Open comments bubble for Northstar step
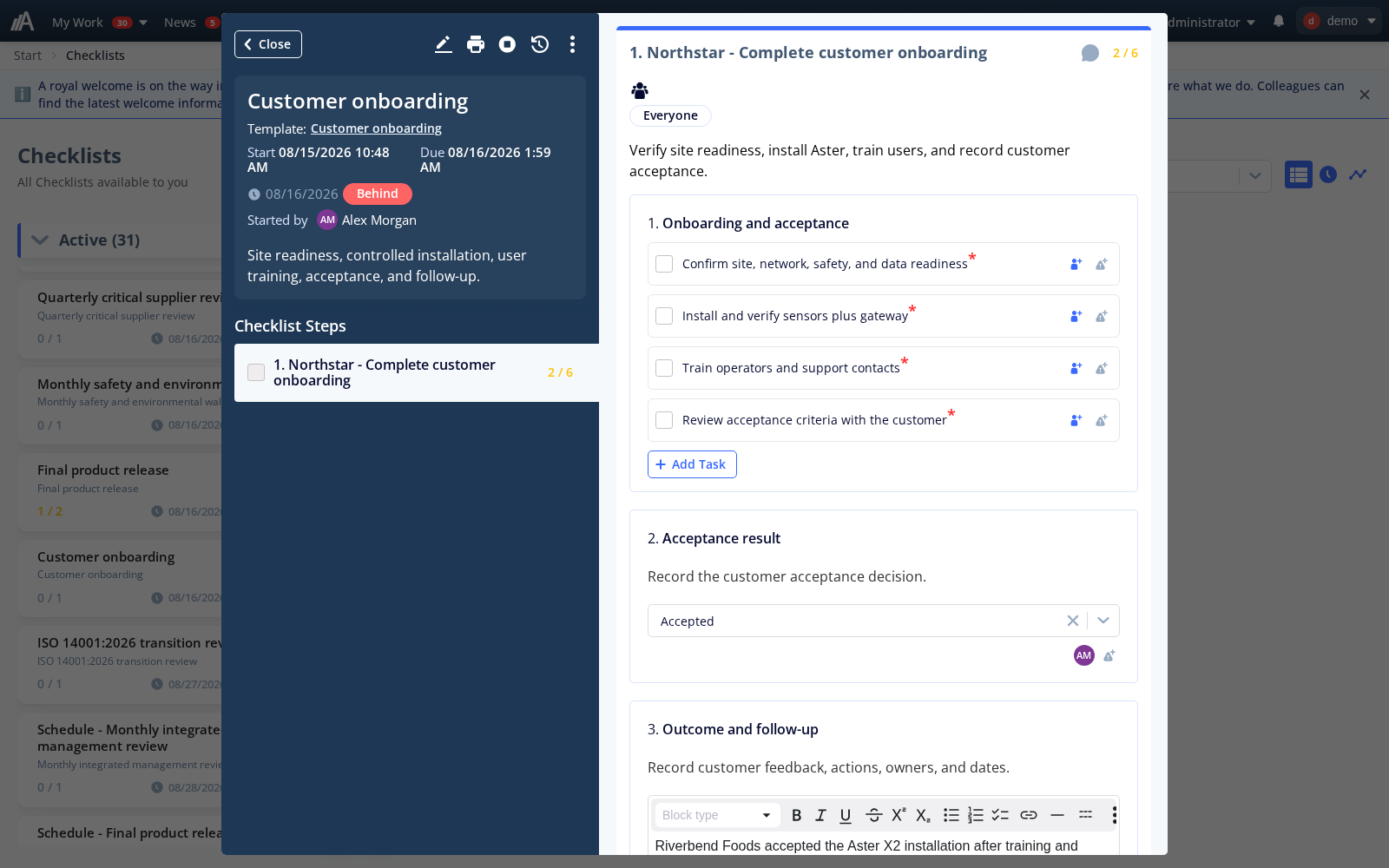This screenshot has width=1389, height=868. (x=1090, y=54)
